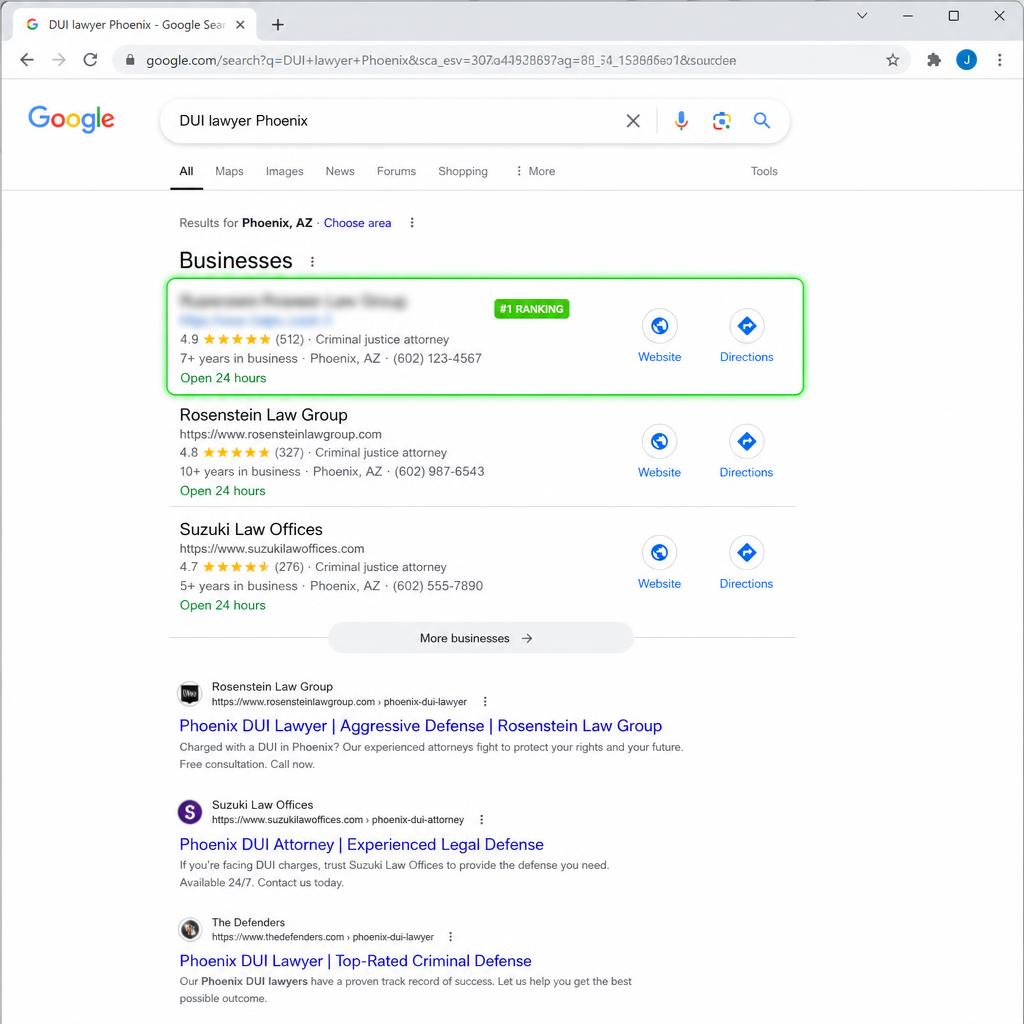Submit search with magnifier icon

click(761, 121)
